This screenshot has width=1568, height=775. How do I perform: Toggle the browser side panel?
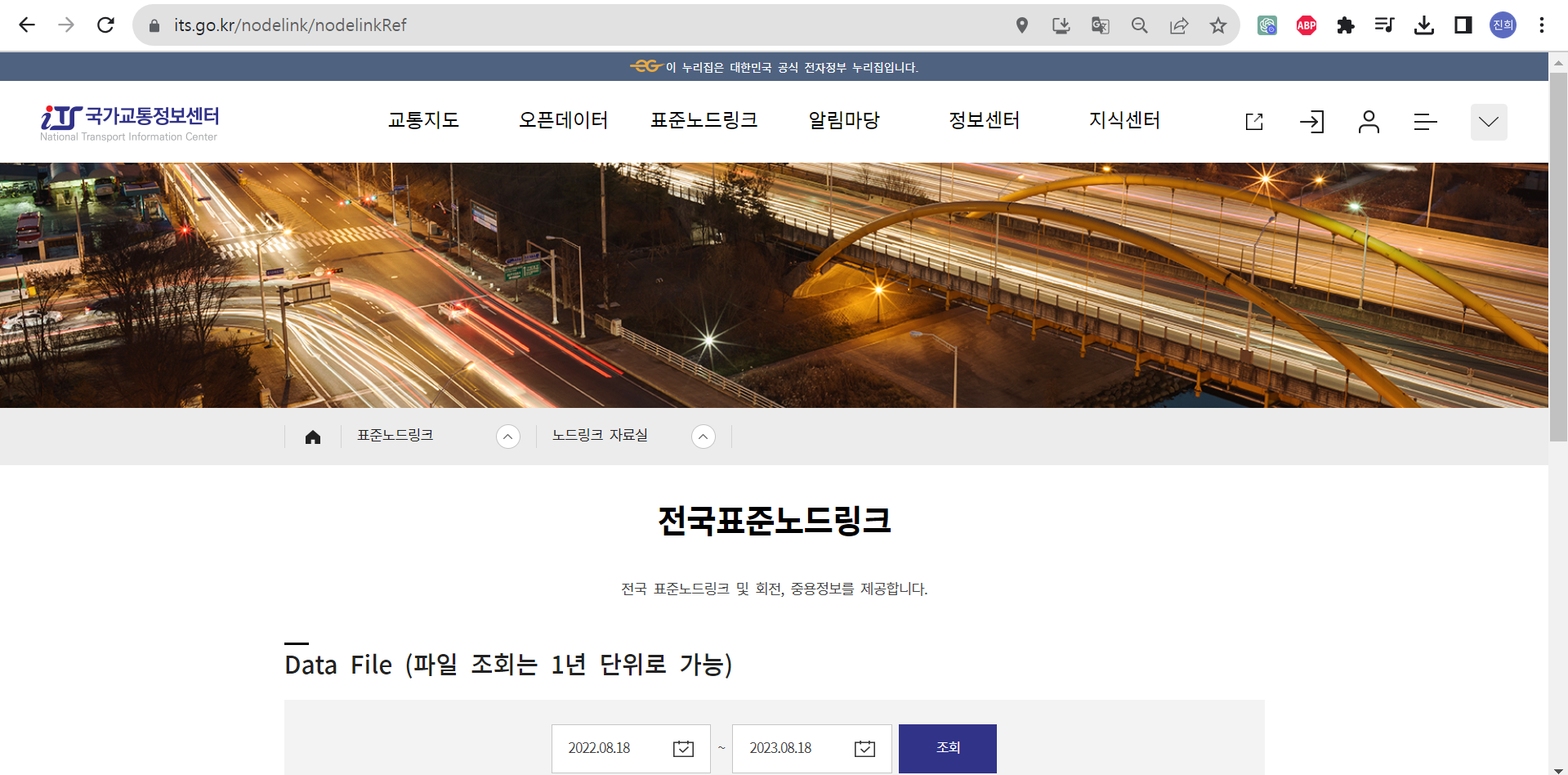(x=1463, y=25)
